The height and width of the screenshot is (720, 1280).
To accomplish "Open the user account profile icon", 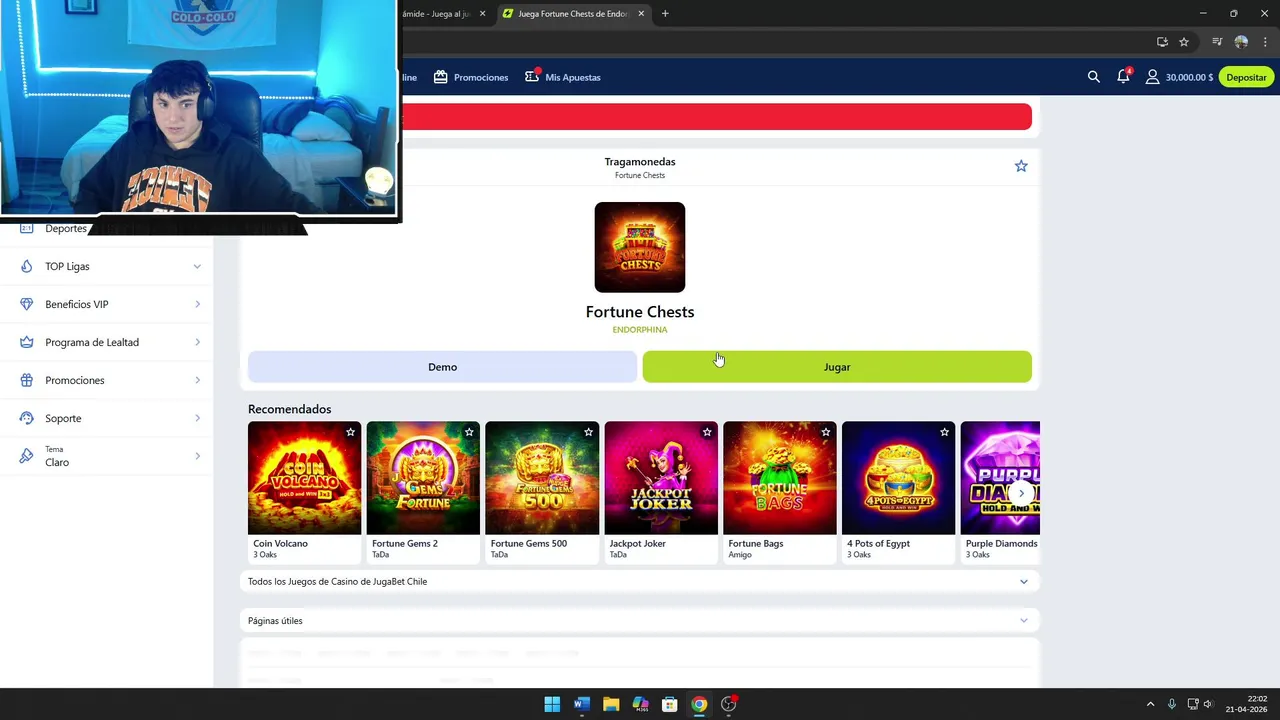I will [1152, 77].
